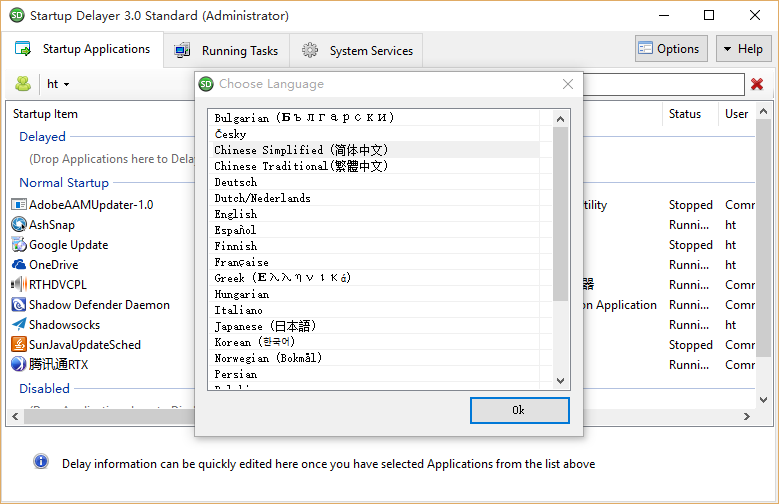The width and height of the screenshot is (779, 504).
Task: Switch to the Running Tasks tab
Action: point(227,51)
